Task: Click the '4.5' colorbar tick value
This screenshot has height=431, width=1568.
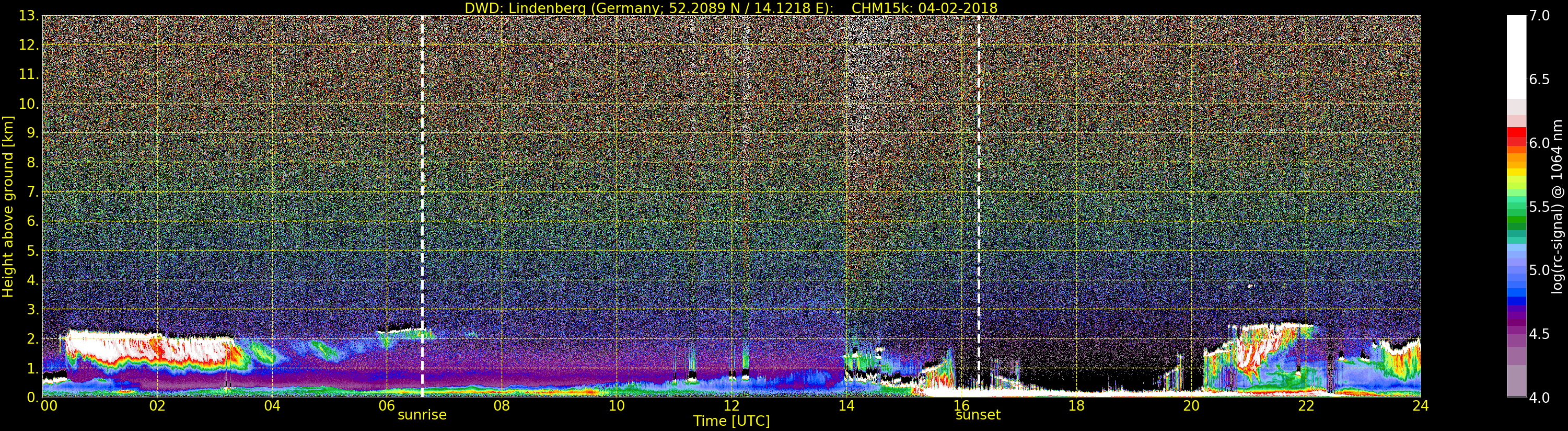Action: click(1539, 334)
